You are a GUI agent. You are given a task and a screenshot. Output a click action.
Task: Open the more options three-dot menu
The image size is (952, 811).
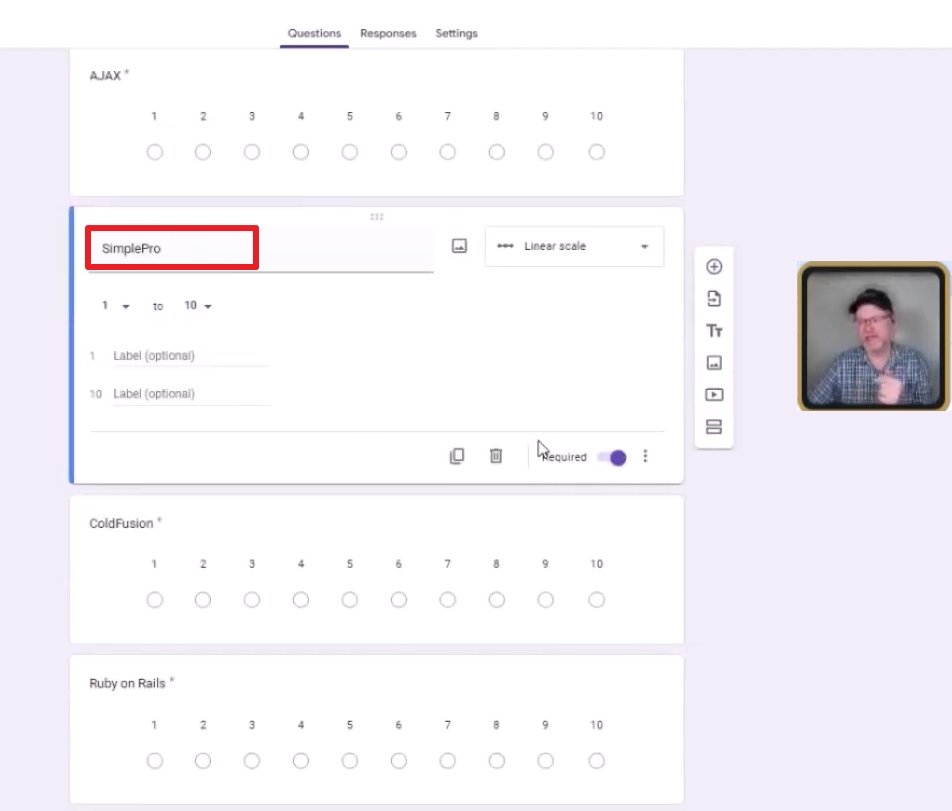645,456
